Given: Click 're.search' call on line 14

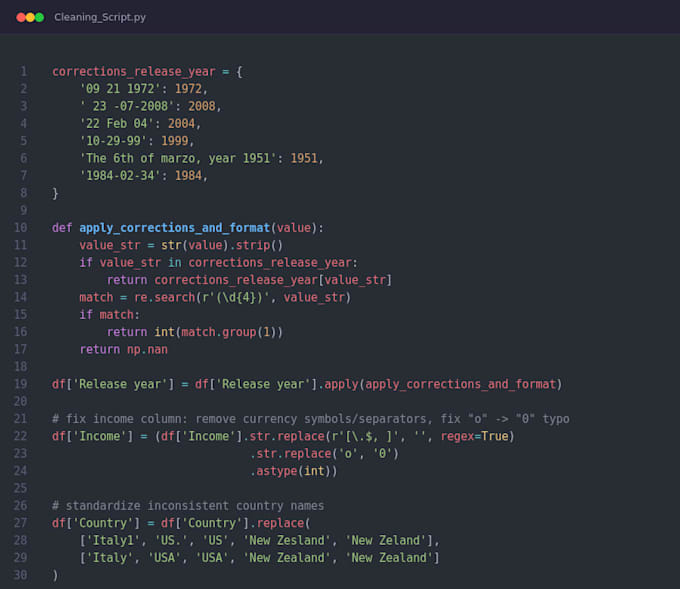Looking at the screenshot, I should [164, 297].
